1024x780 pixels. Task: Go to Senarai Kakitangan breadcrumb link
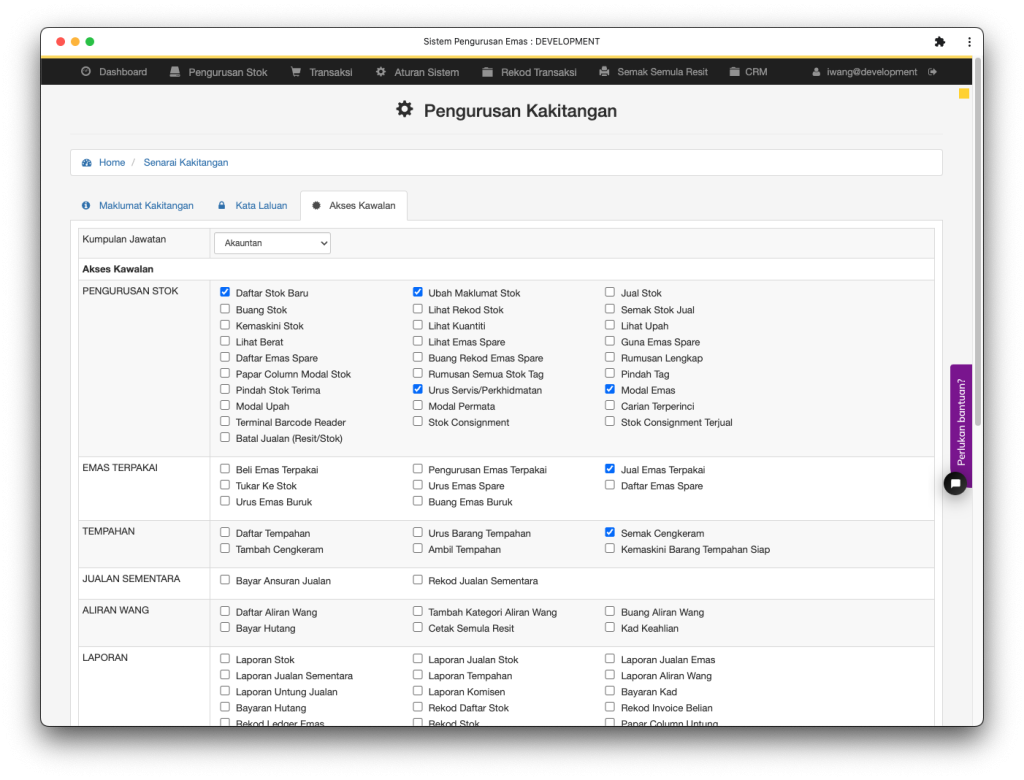tap(186, 162)
